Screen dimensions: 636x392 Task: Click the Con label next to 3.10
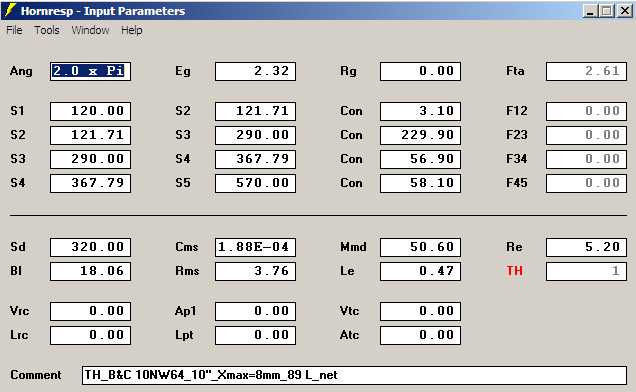point(351,111)
